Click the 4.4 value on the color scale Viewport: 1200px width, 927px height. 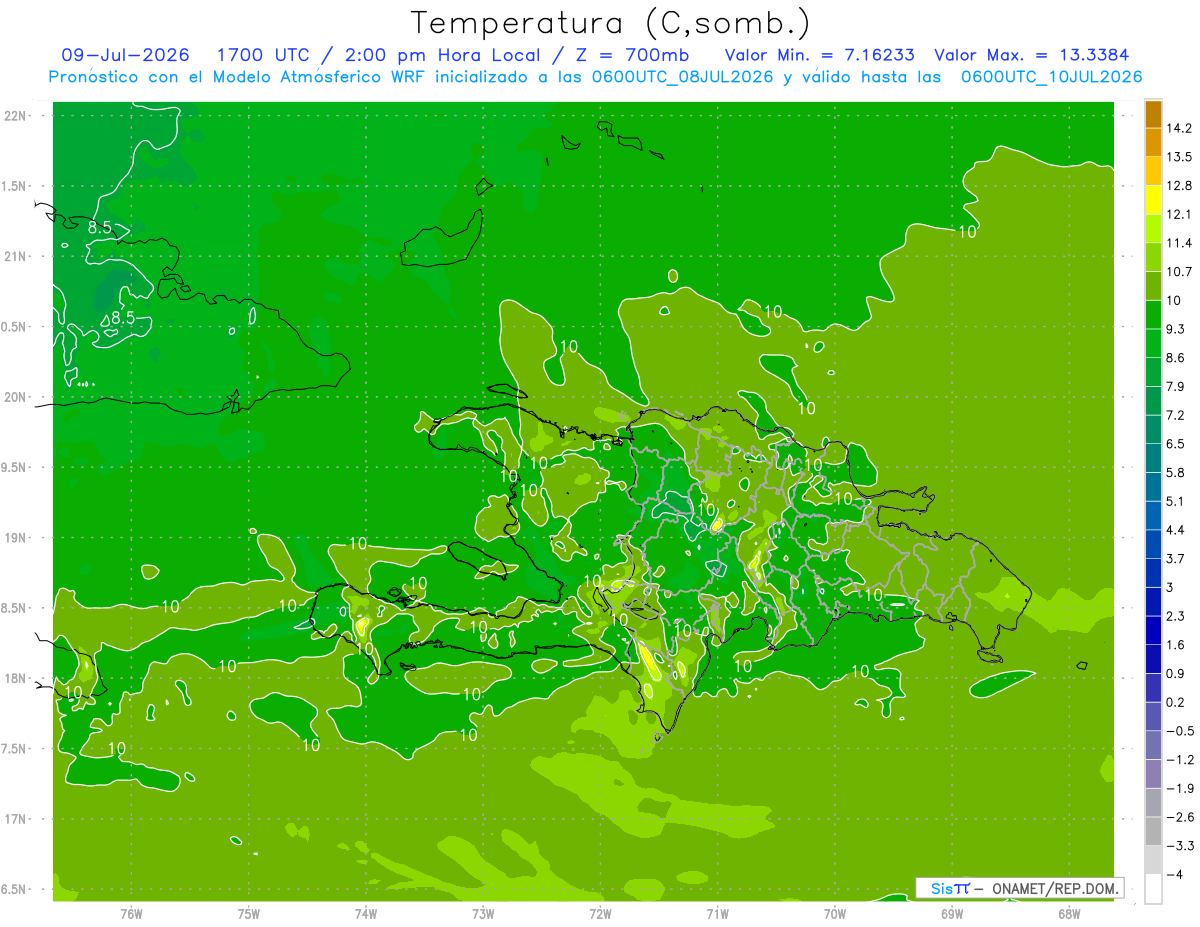point(1175,530)
